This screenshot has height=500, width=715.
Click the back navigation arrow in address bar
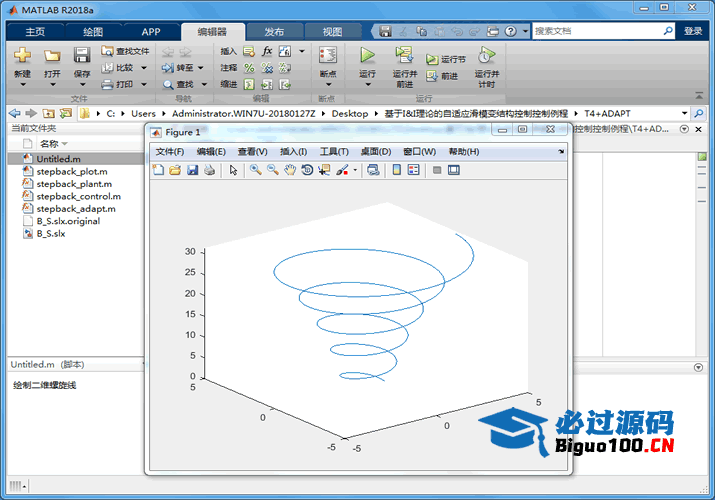tap(15, 113)
